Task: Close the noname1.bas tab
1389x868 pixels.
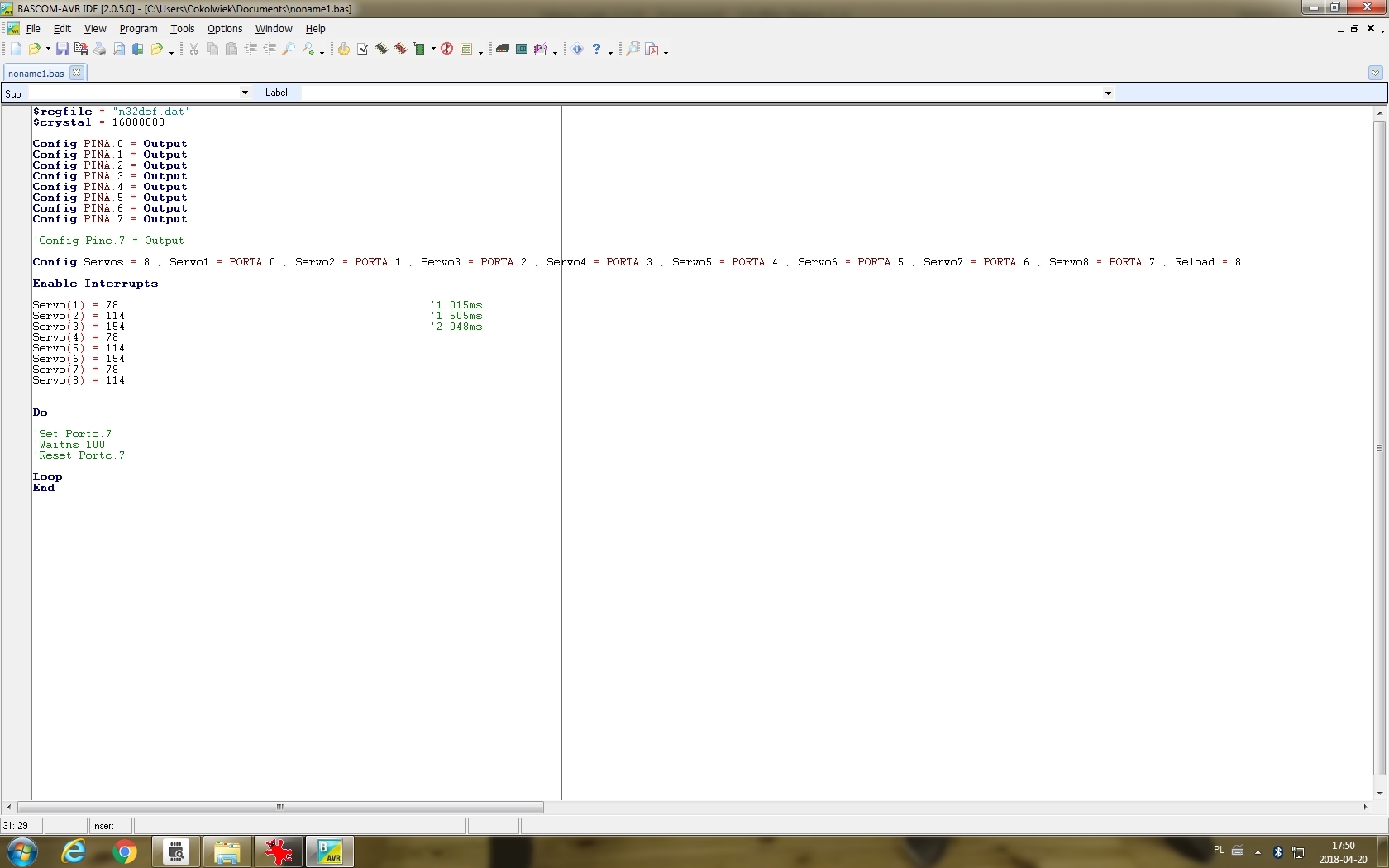Action: [x=77, y=73]
